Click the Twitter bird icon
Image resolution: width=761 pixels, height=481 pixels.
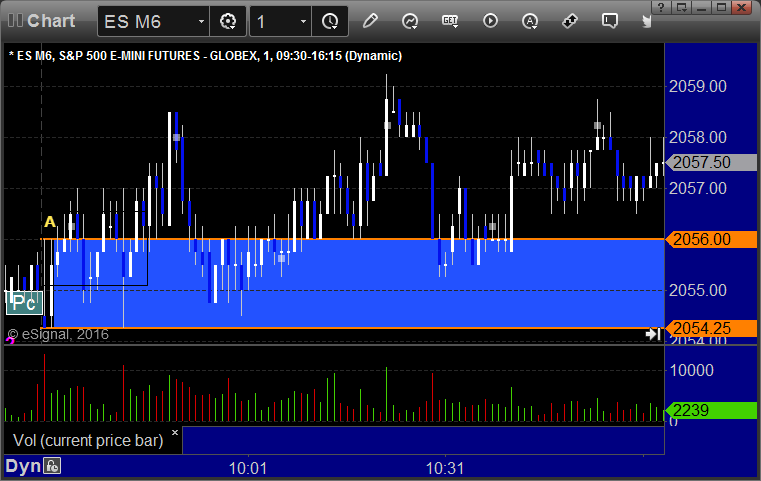tap(646, 21)
